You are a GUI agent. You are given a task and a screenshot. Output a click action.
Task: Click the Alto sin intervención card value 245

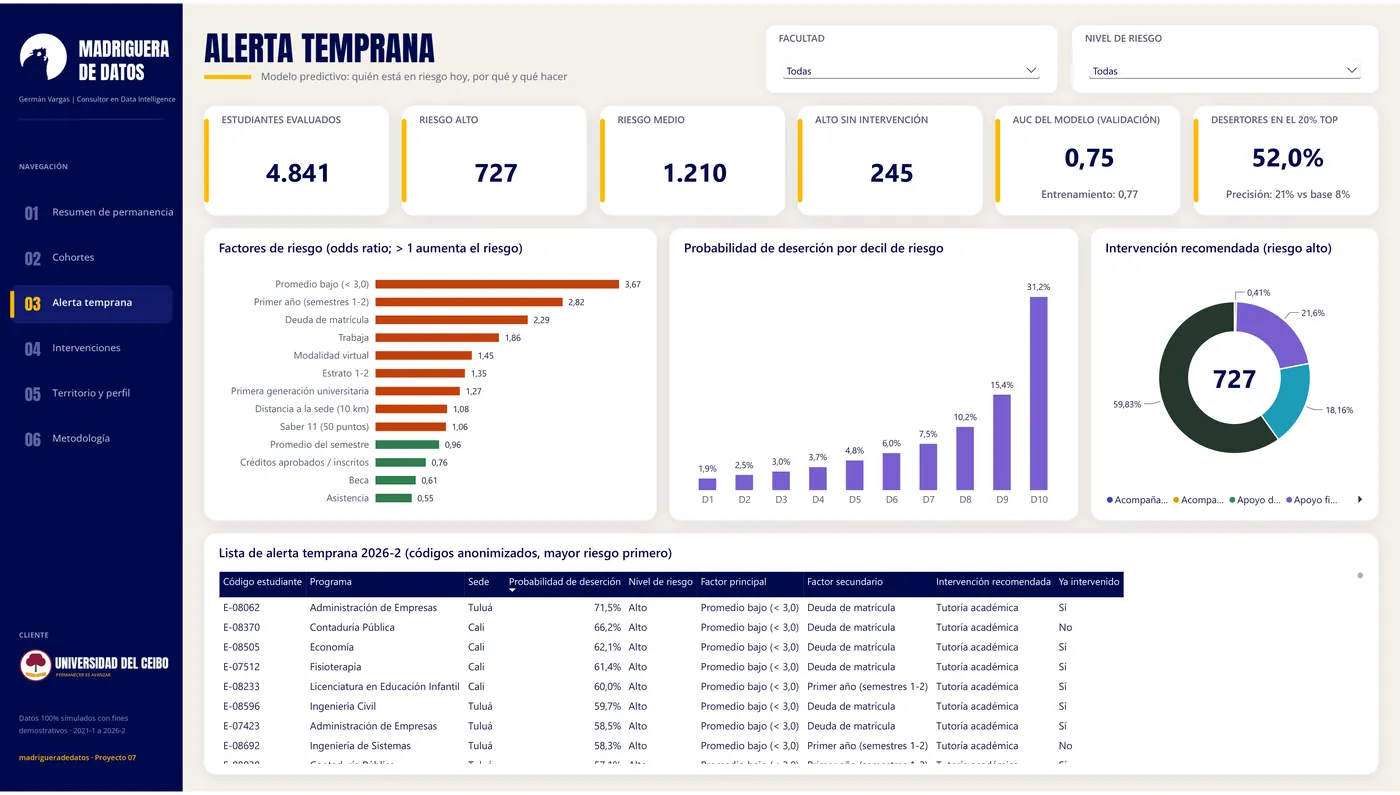tap(891, 173)
